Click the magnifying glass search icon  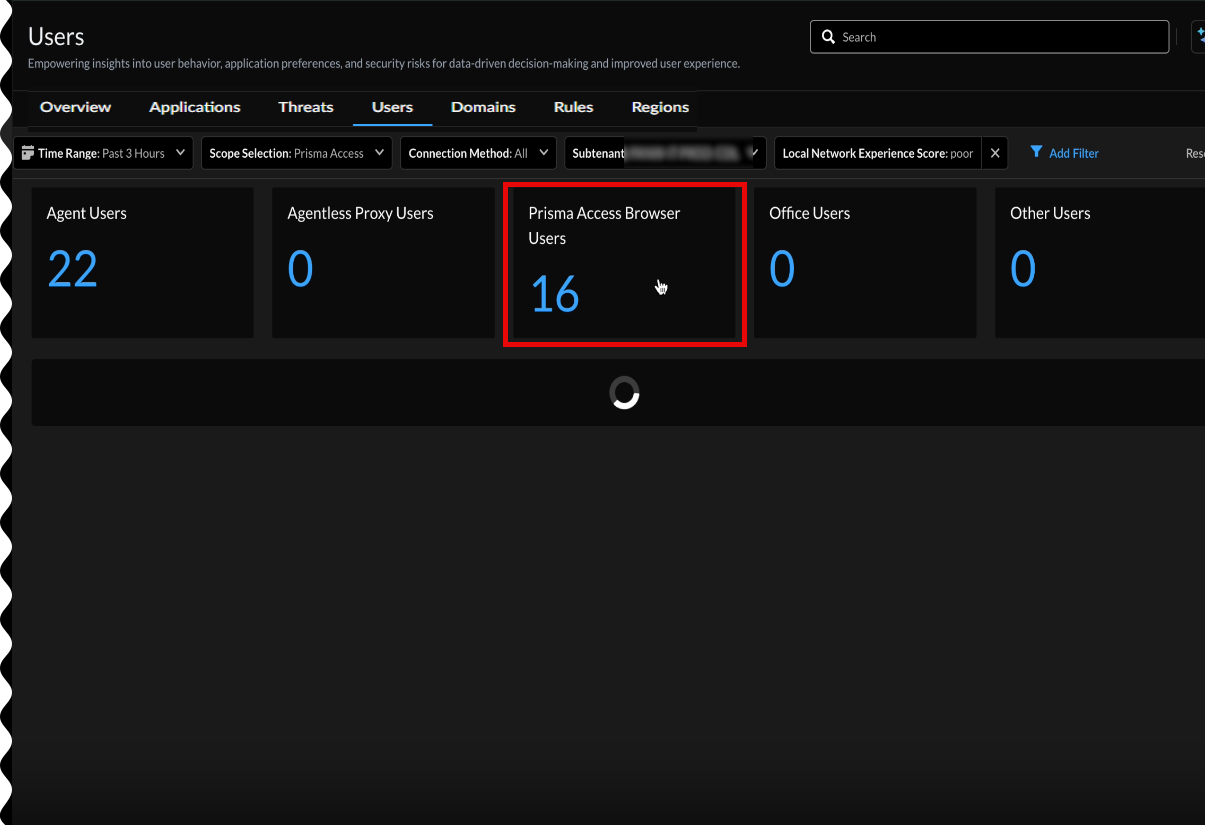click(x=828, y=37)
